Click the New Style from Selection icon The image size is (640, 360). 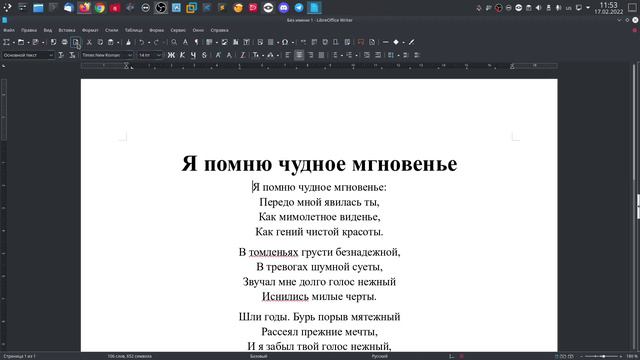(72, 55)
